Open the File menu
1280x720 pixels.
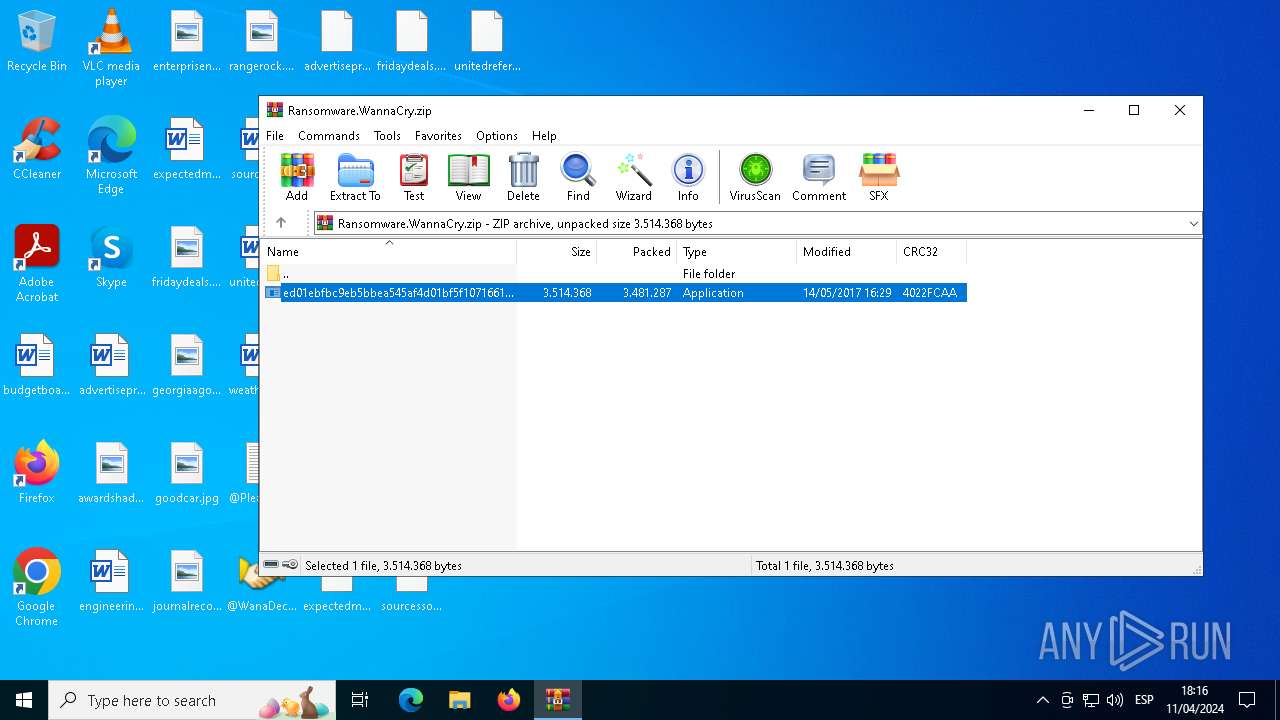(x=275, y=136)
